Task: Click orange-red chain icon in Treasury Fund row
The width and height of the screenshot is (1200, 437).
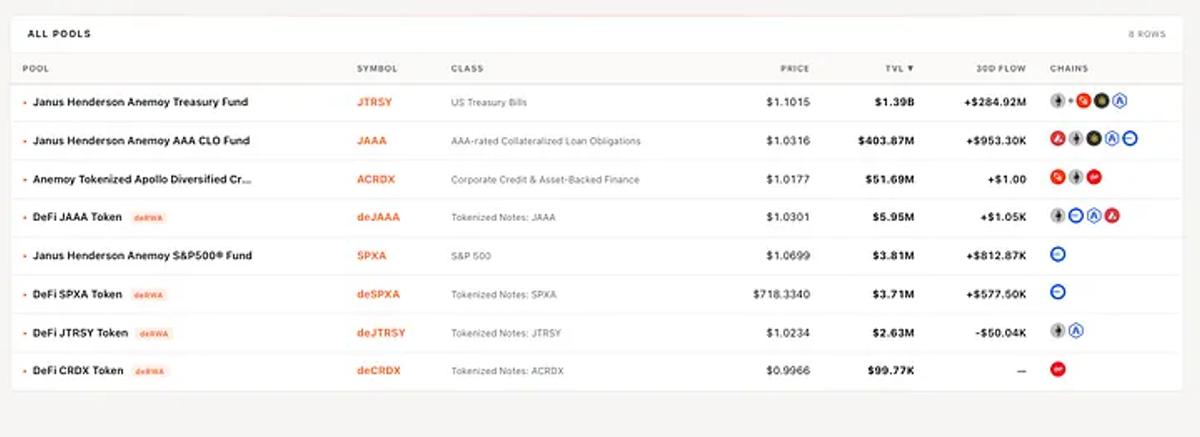Action: point(1083,101)
